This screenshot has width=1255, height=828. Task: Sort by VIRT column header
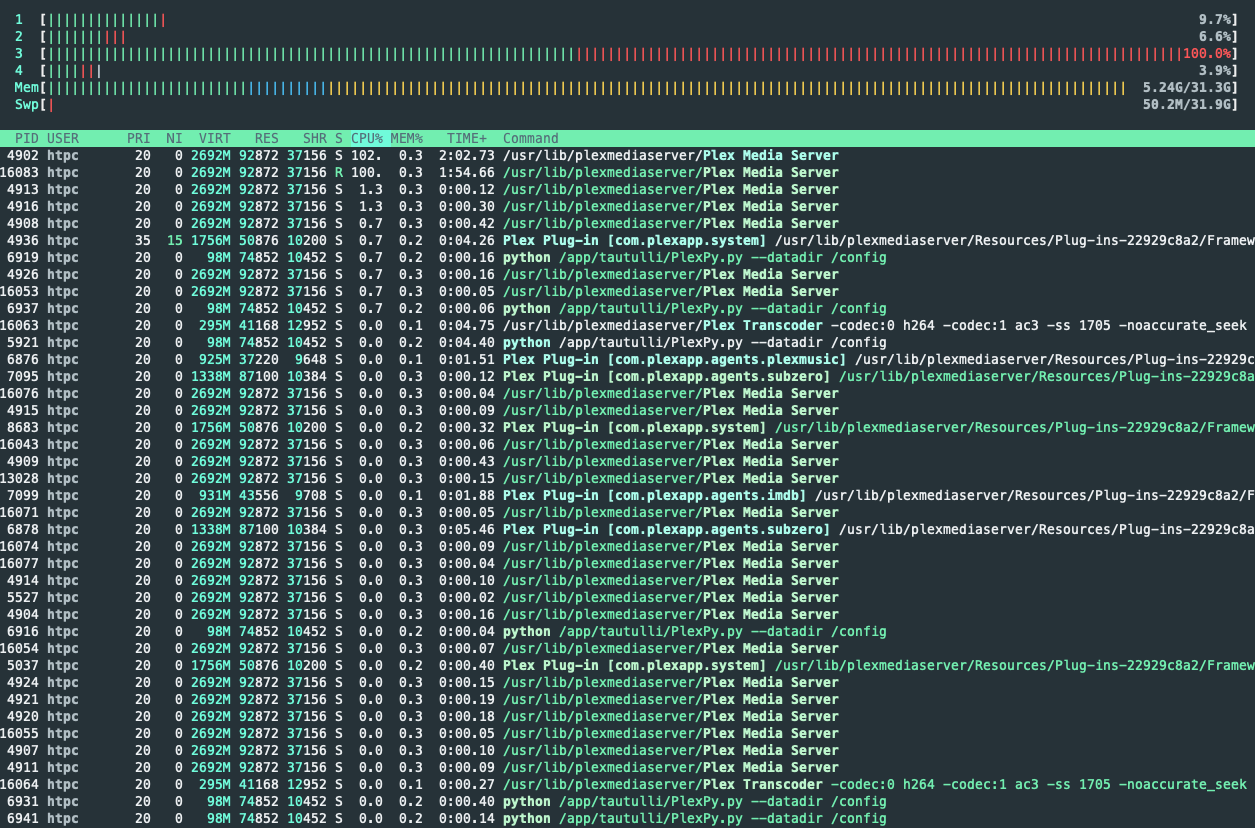(x=214, y=138)
